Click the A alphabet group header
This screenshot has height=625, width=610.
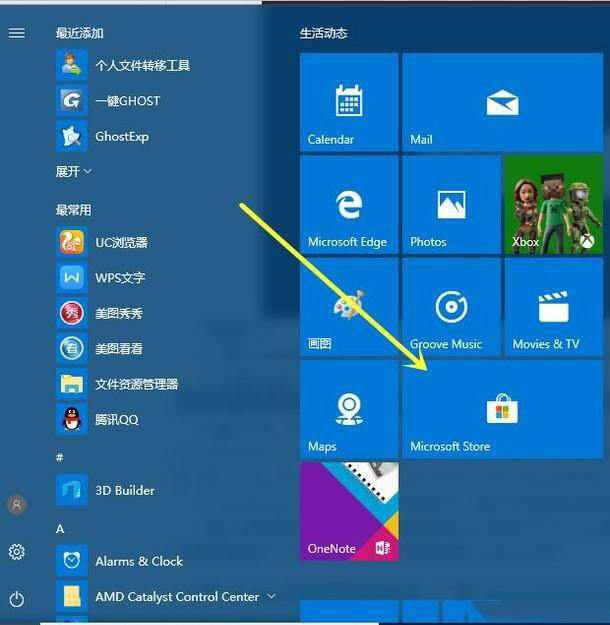60,529
